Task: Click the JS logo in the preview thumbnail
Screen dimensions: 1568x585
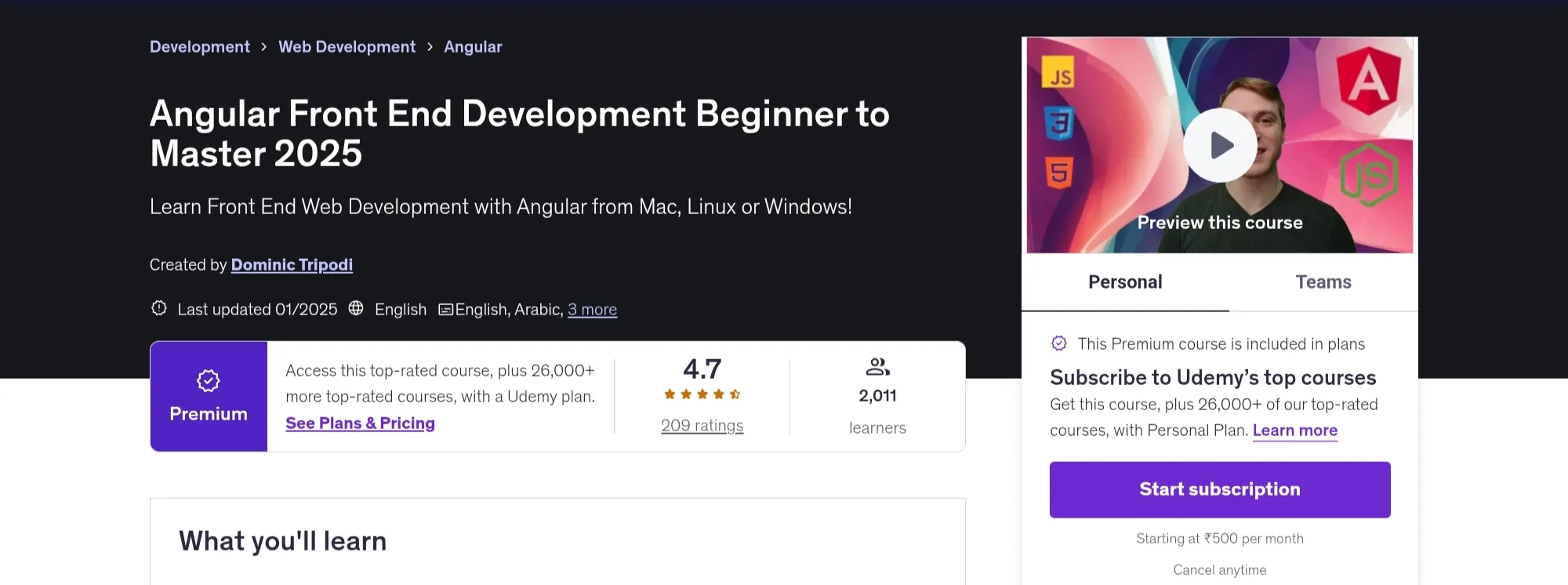Action: (x=1058, y=73)
